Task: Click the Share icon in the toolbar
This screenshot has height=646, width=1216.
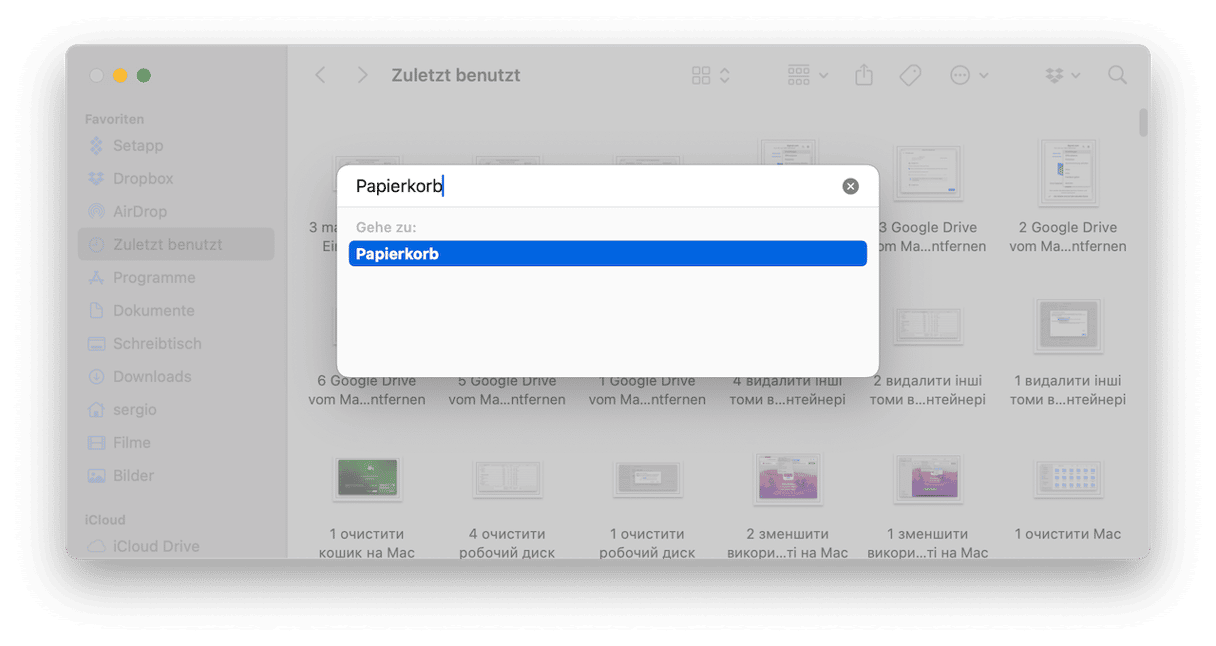Action: 865,76
